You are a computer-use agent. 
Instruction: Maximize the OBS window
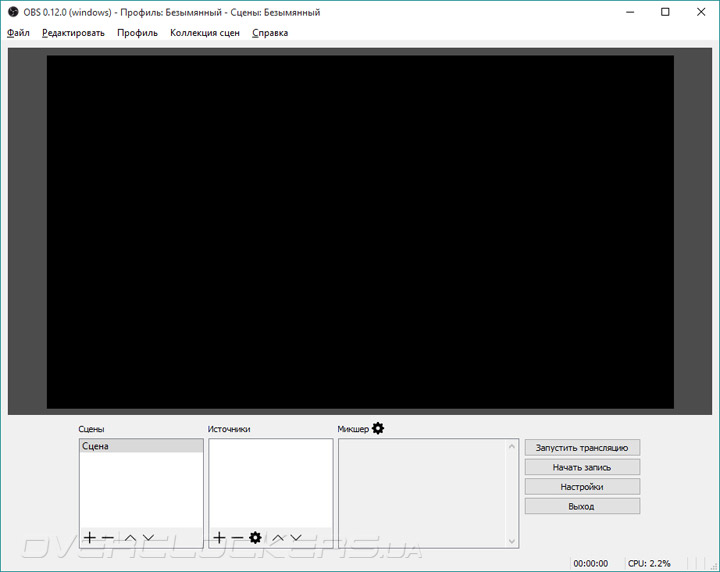tap(665, 12)
